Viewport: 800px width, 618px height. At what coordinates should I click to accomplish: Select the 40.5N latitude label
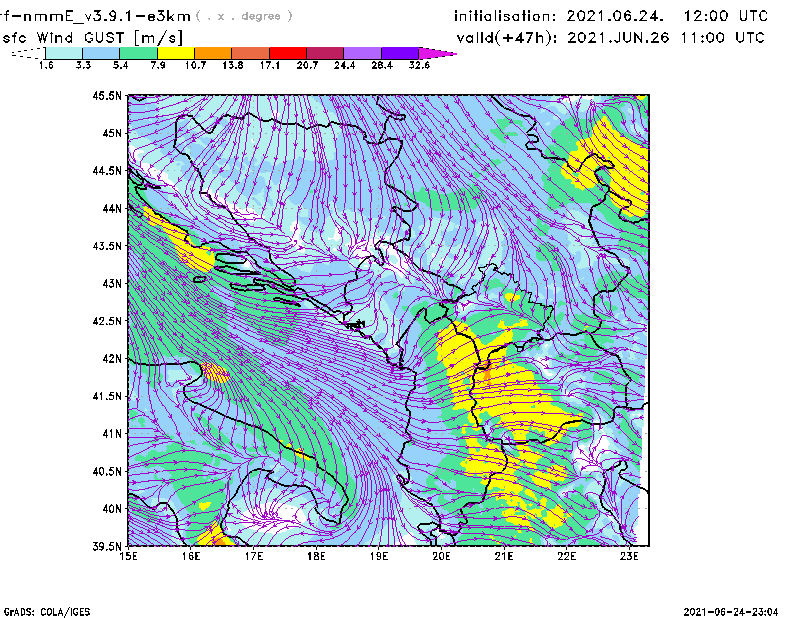(x=107, y=472)
